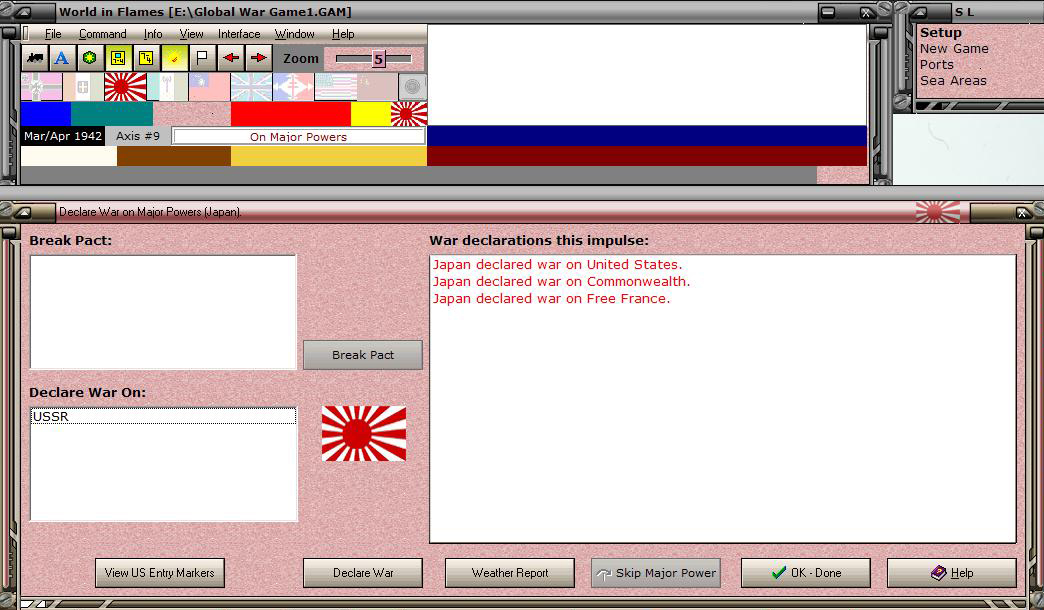Click the On Major Powers phase field
Image resolution: width=1044 pixels, height=610 pixels.
coord(298,137)
